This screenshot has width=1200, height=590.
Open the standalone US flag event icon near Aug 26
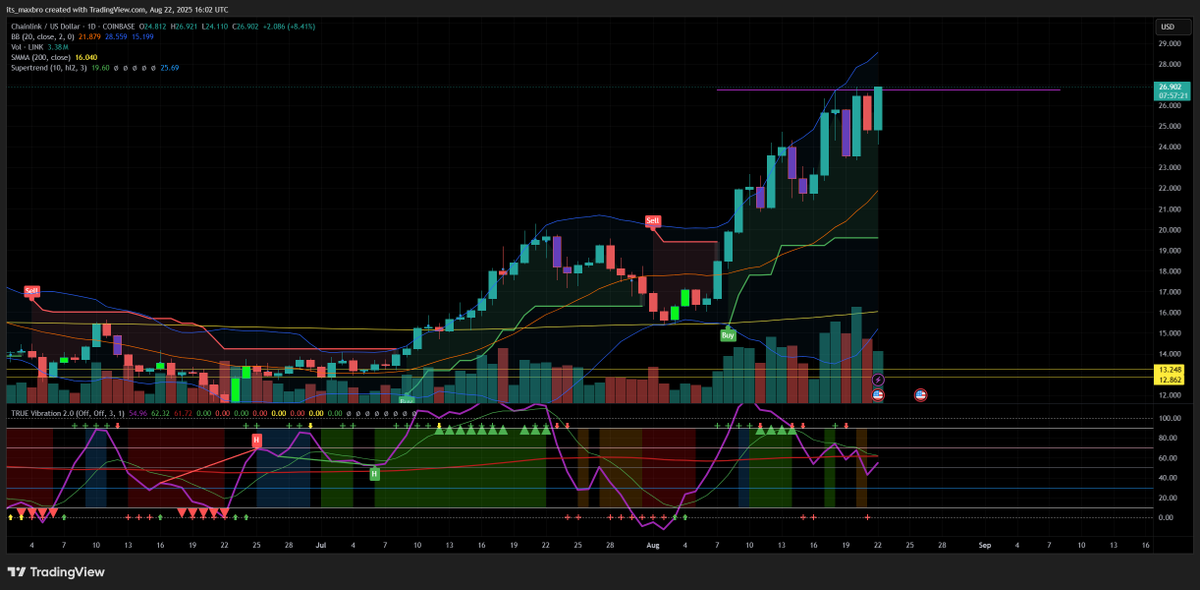pyautogui.click(x=920, y=395)
